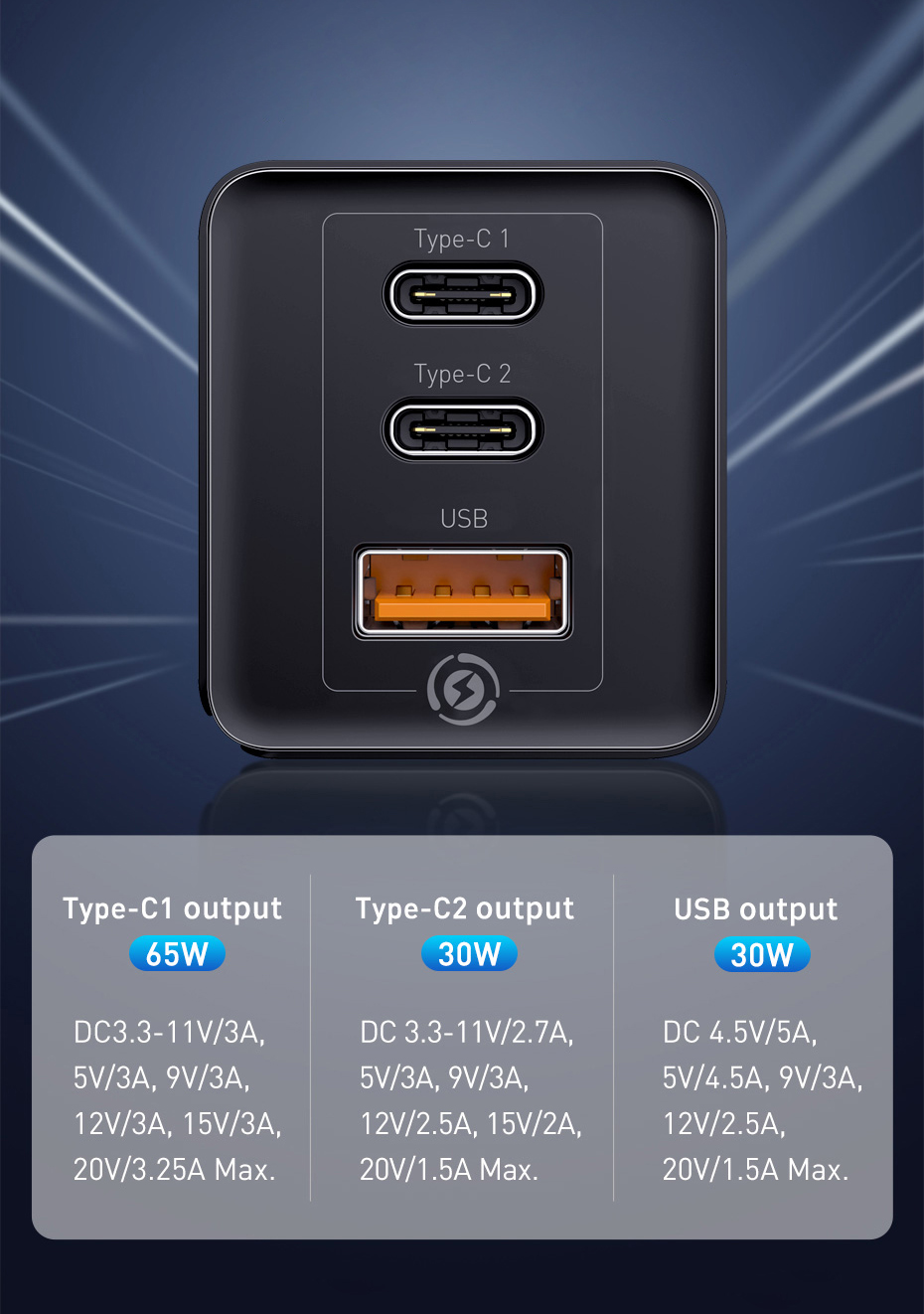Click the Type-C 1 port on charger

pyautogui.click(x=462, y=294)
